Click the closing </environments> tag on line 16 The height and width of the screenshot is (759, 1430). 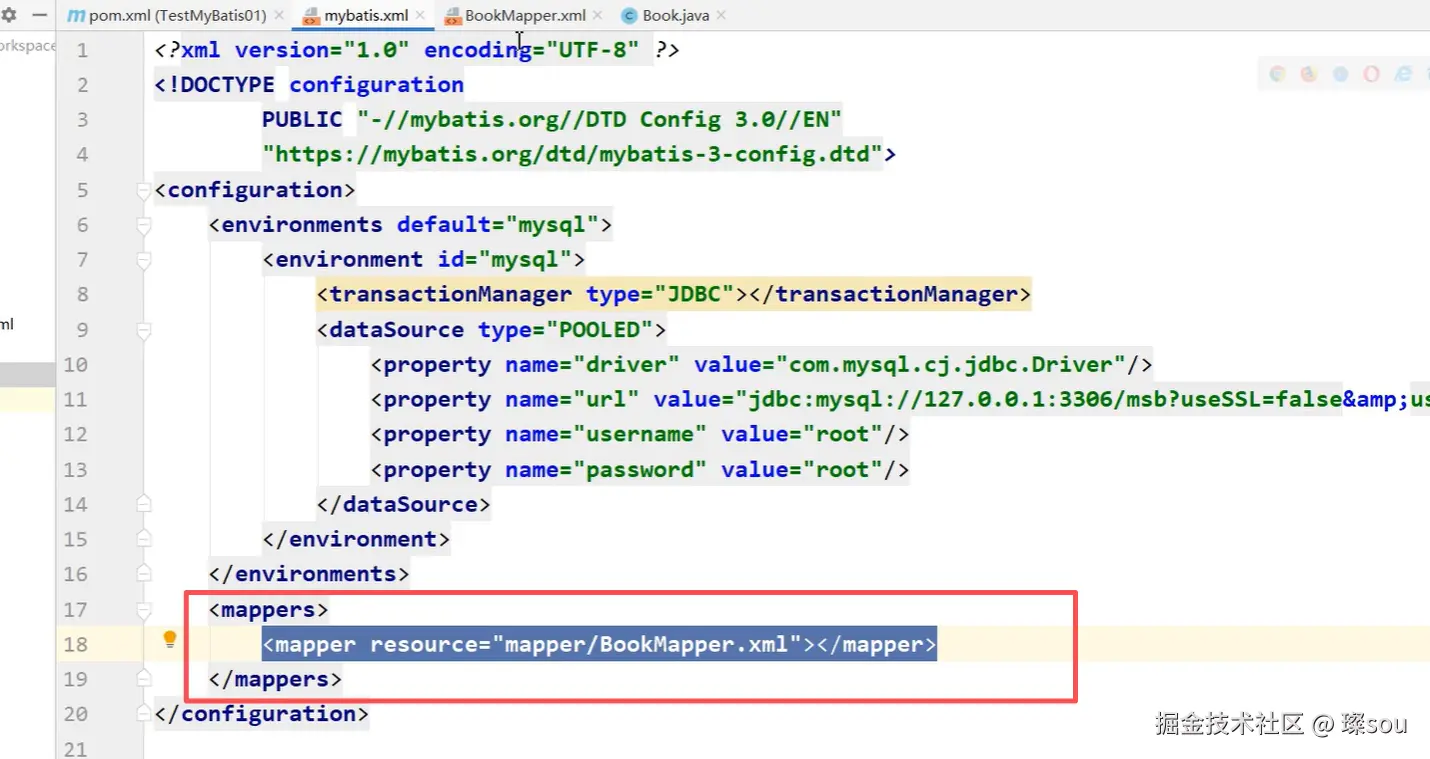[x=309, y=574]
